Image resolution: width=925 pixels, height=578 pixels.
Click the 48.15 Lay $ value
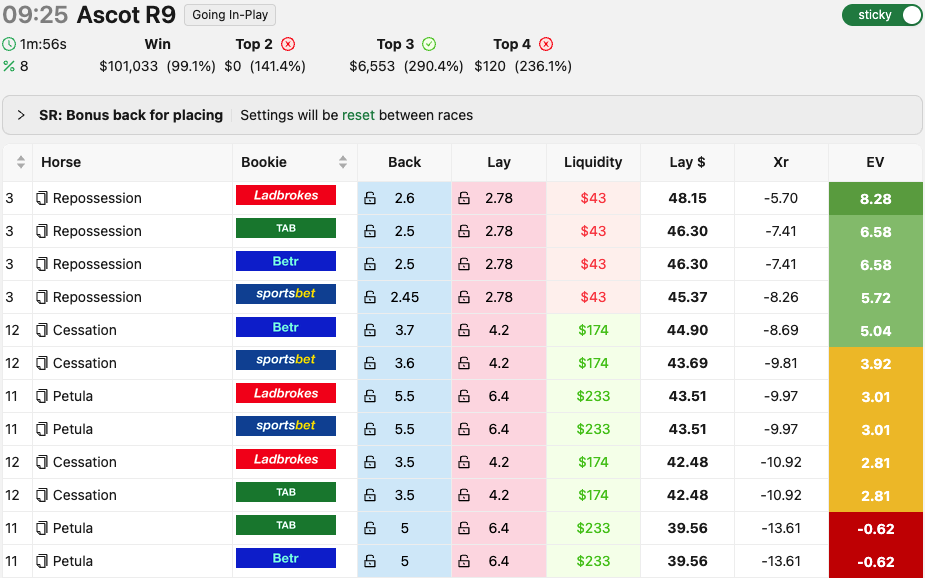tap(687, 198)
